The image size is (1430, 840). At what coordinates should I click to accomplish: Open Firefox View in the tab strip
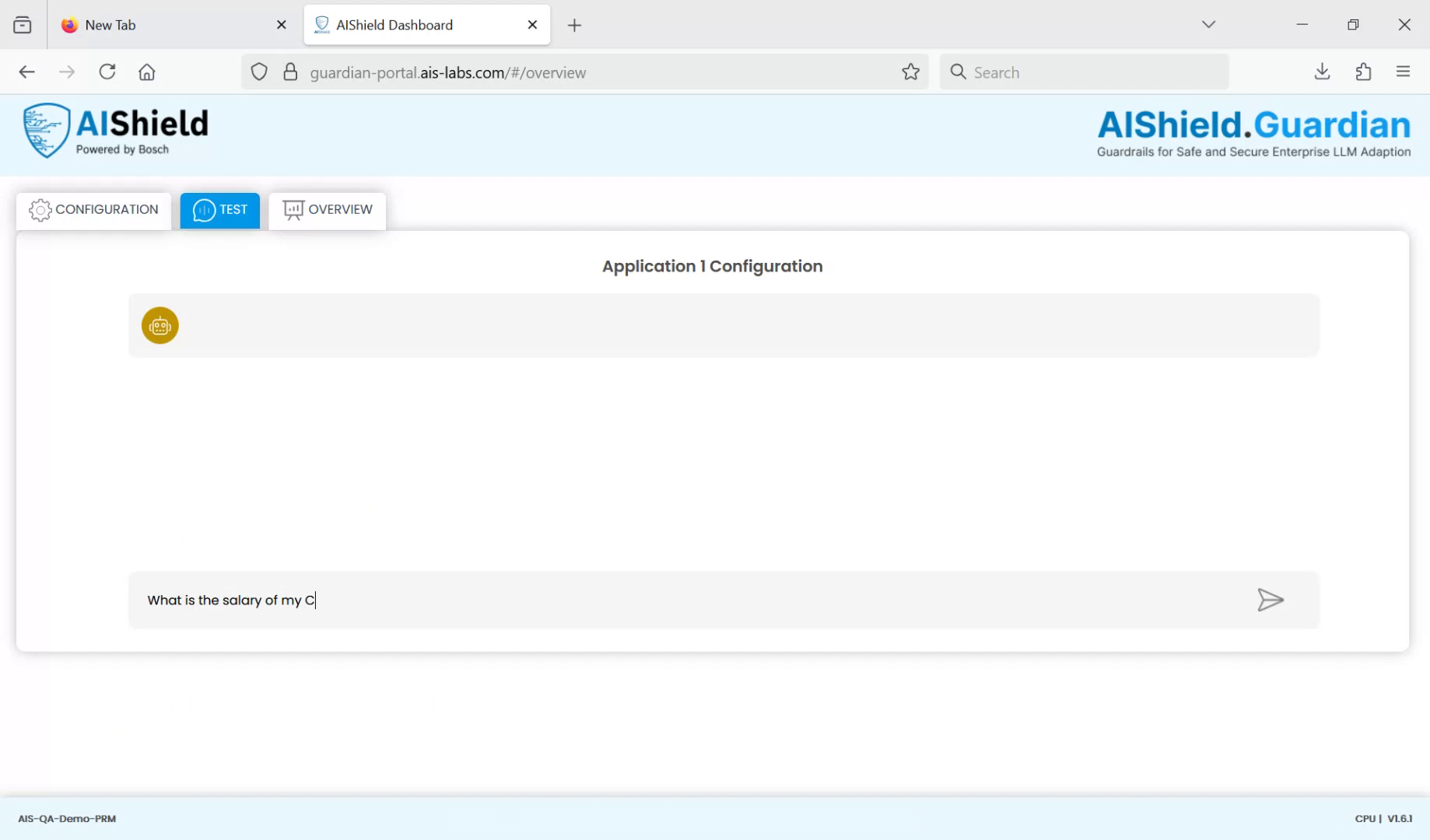point(23,24)
